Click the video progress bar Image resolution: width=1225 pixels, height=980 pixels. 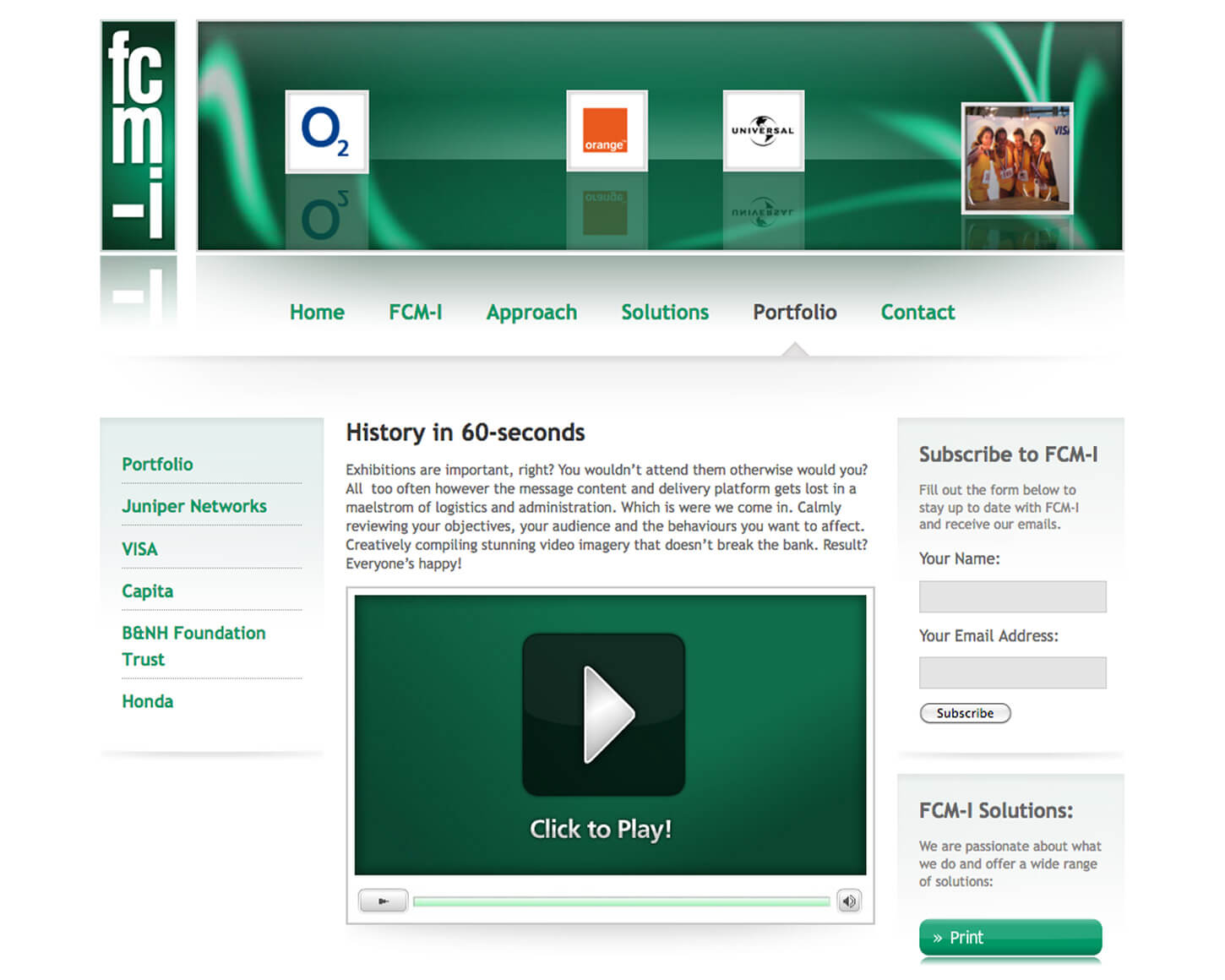[x=622, y=902]
